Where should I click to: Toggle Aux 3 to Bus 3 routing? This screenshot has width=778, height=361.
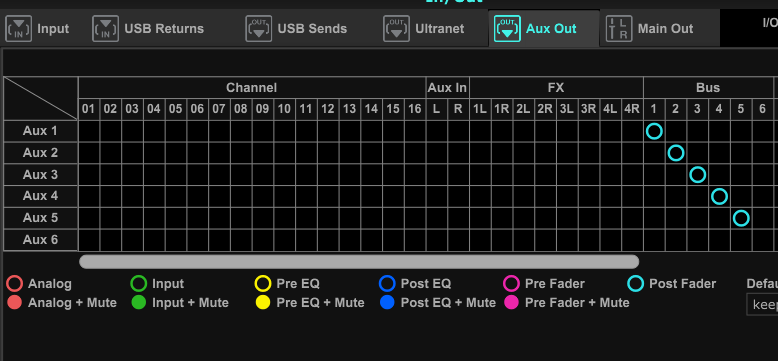pos(698,175)
